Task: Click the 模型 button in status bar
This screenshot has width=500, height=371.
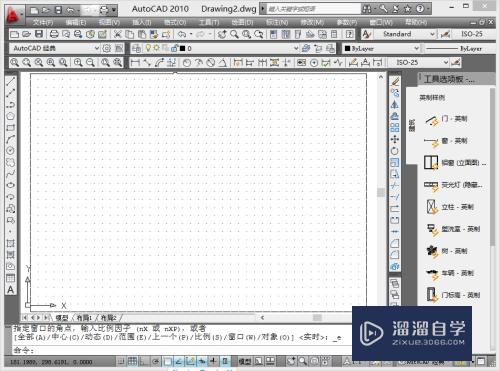Action: coord(245,361)
